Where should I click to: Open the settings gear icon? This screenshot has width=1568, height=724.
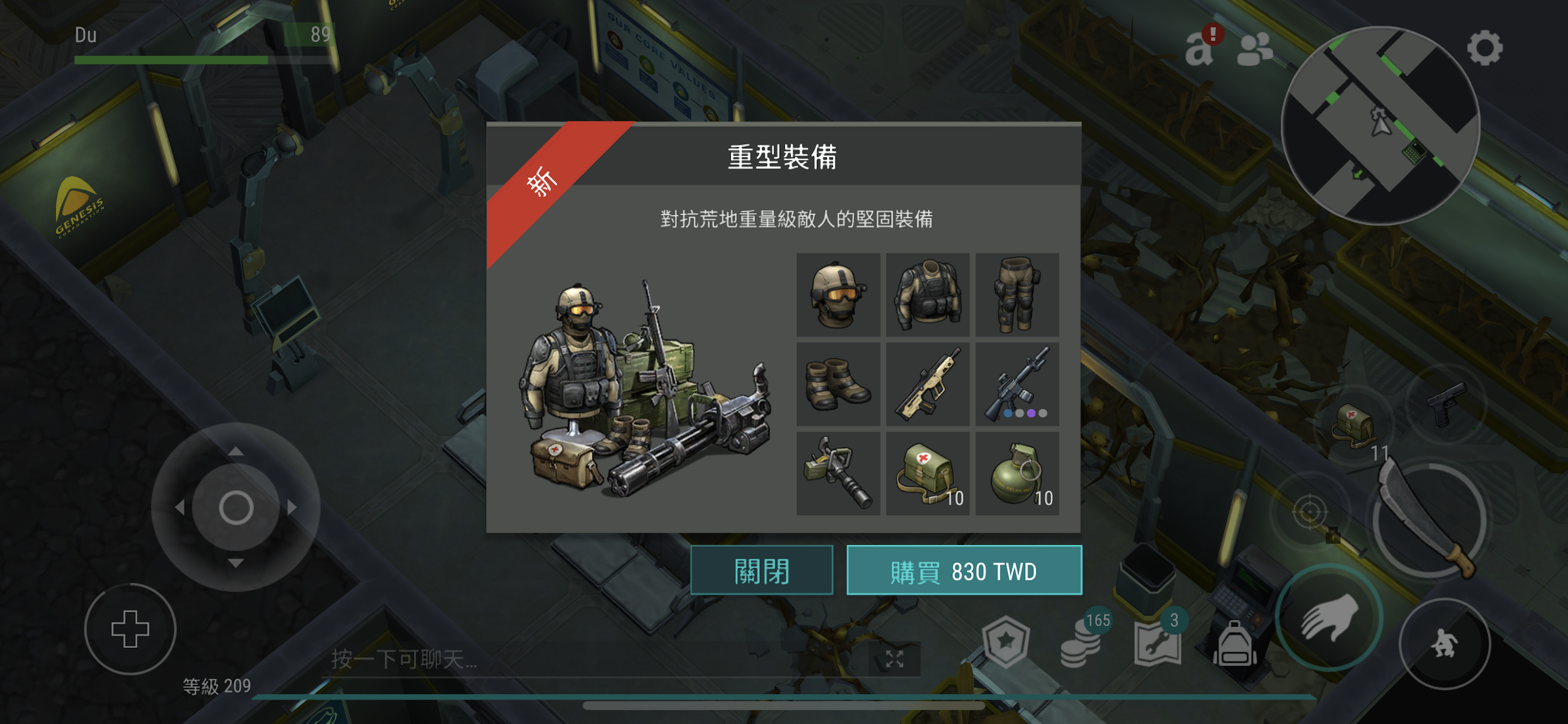pyautogui.click(x=1484, y=47)
